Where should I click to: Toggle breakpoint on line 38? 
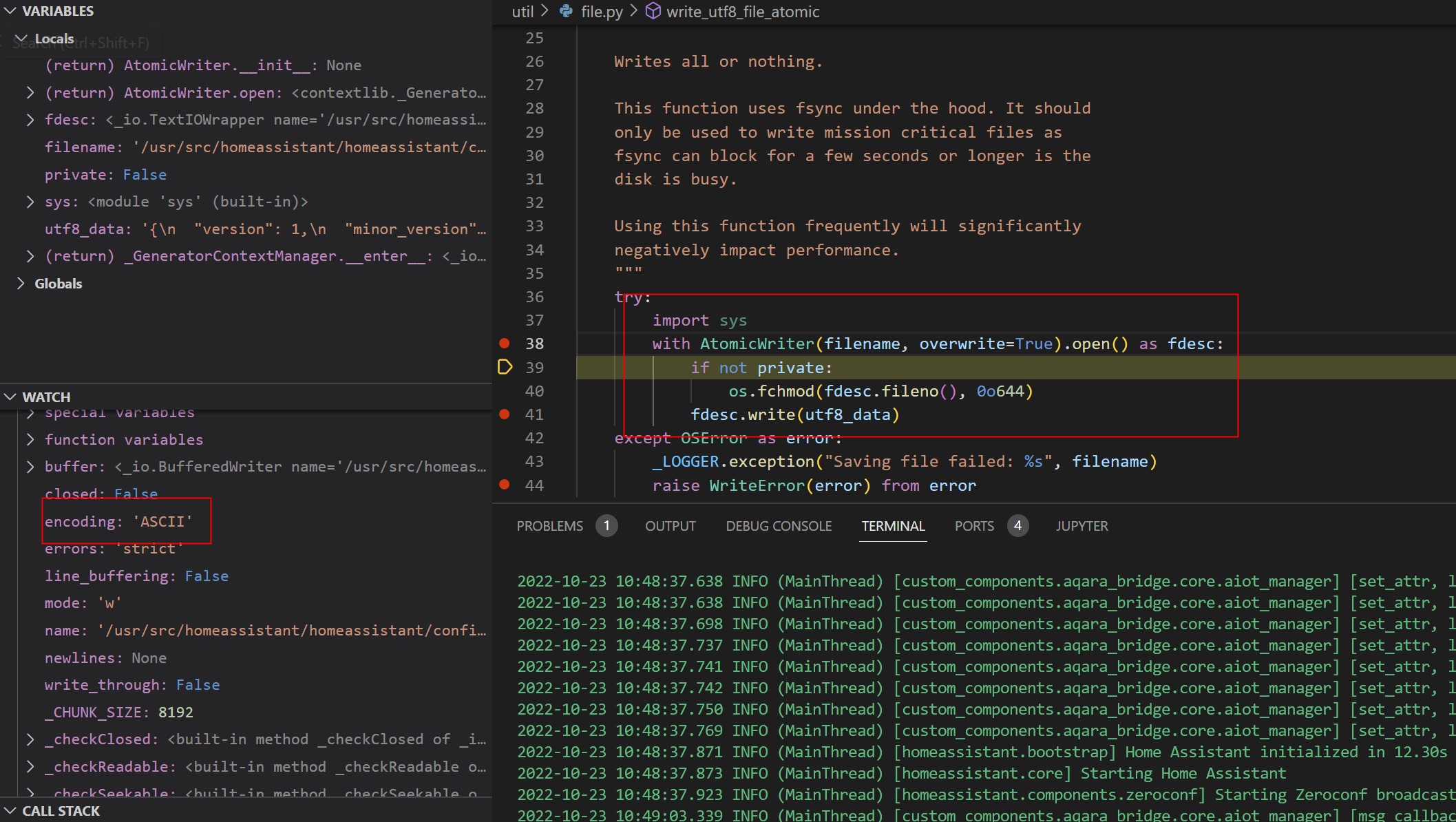505,344
